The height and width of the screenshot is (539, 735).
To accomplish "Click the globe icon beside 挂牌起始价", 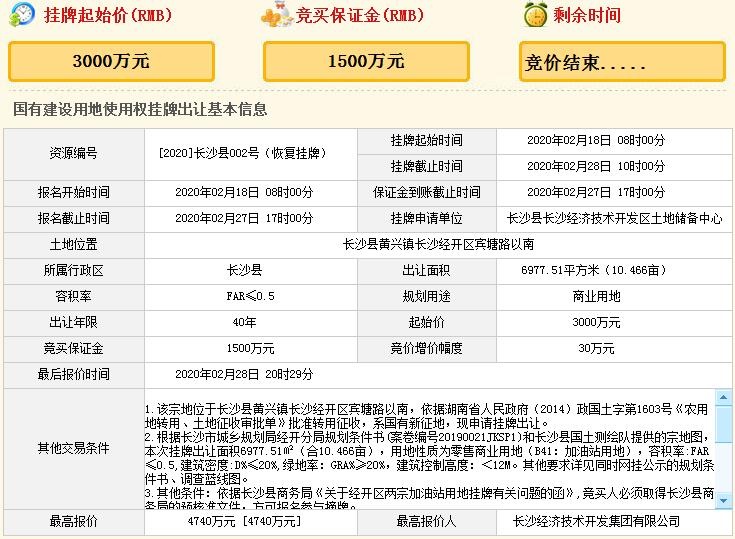I will (x=22, y=14).
